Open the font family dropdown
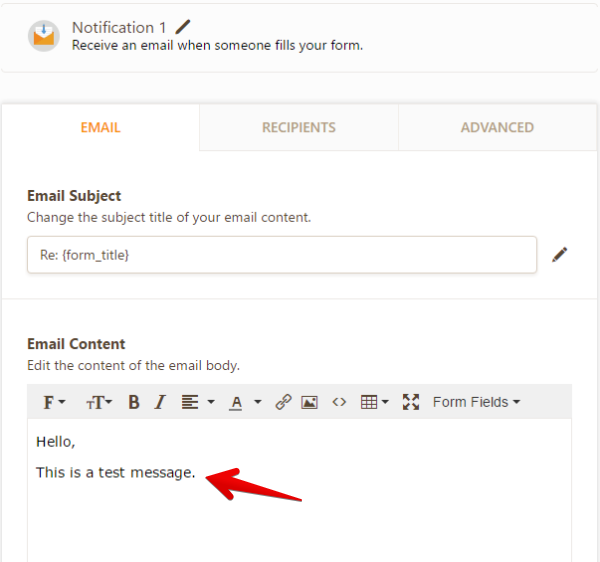The height and width of the screenshot is (562, 600). tap(54, 402)
